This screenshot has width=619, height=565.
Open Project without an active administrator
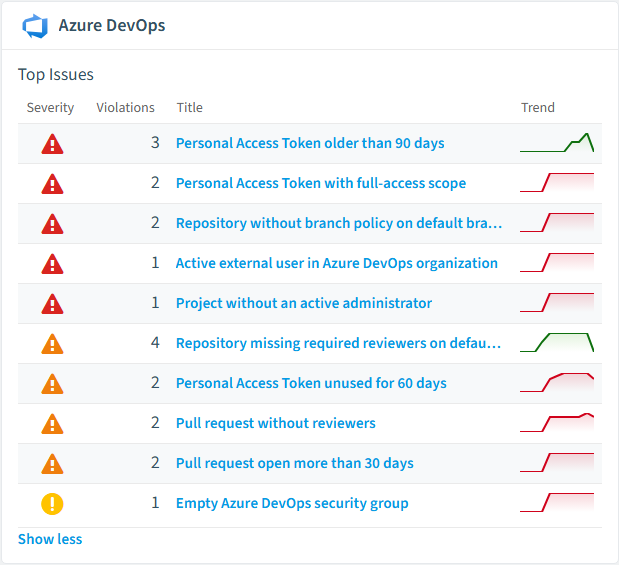[304, 303]
